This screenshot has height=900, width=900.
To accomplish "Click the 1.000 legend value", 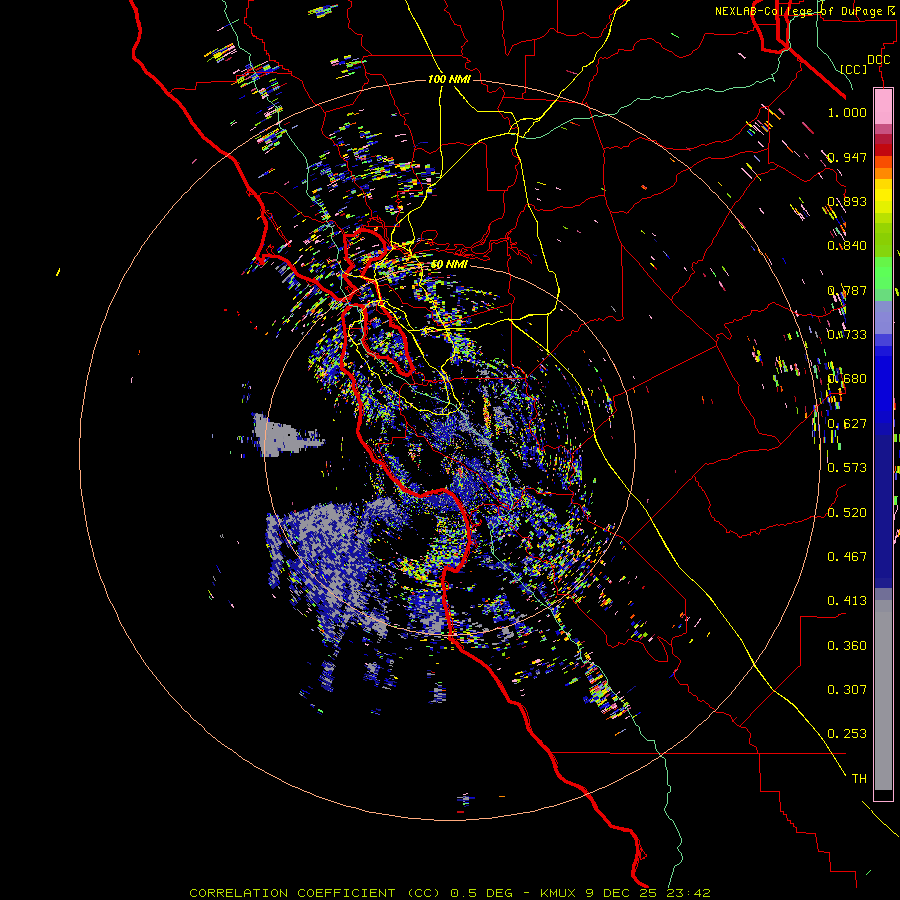I will 847,112.
